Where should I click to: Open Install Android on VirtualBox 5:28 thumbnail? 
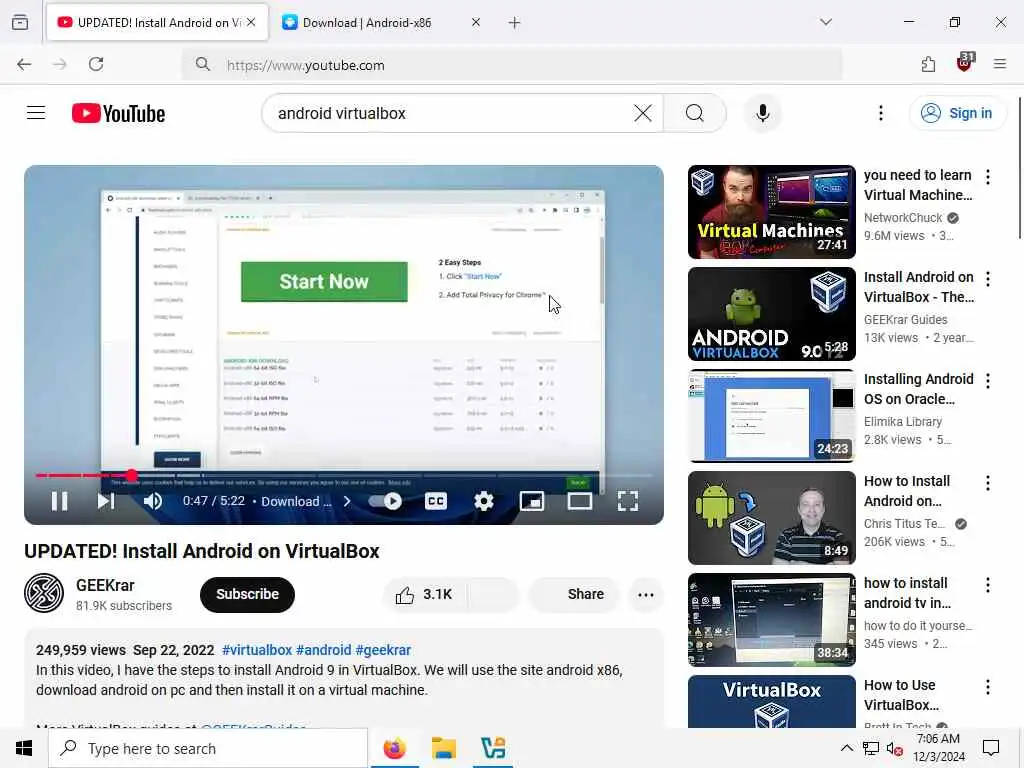[x=771, y=313]
